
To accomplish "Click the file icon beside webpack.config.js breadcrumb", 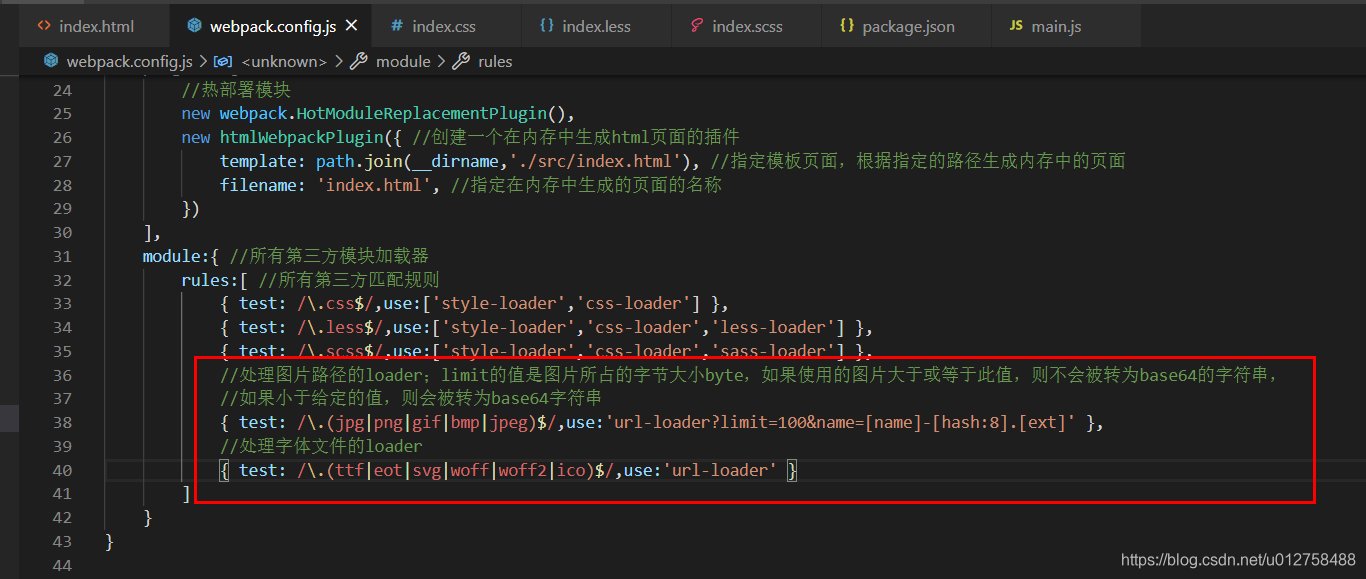I will (50, 61).
